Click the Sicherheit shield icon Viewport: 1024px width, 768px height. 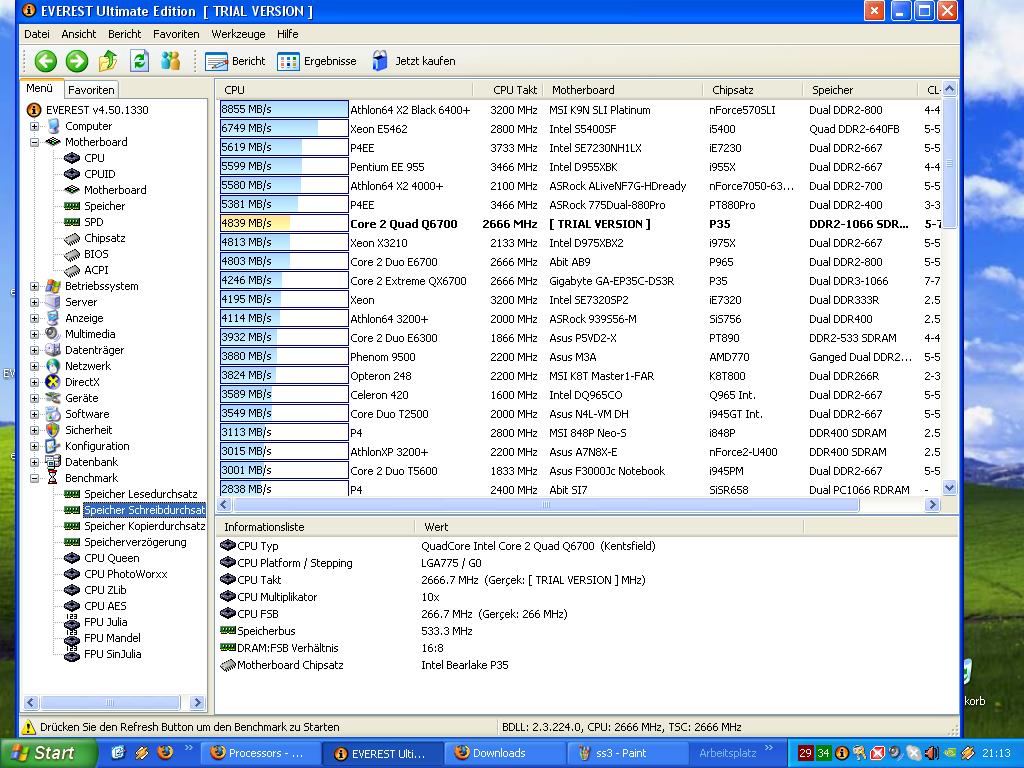tap(53, 430)
